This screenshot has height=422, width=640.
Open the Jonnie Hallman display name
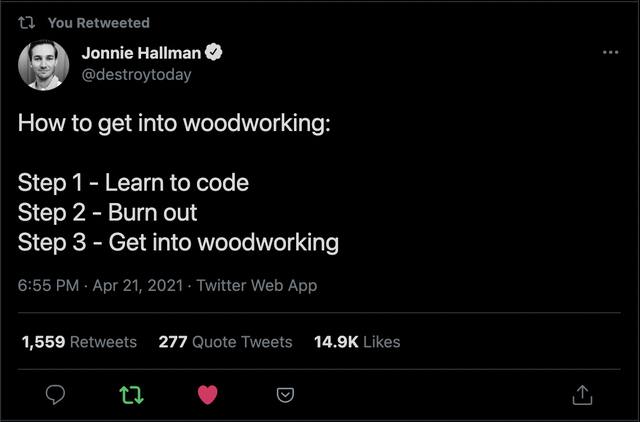tap(141, 53)
